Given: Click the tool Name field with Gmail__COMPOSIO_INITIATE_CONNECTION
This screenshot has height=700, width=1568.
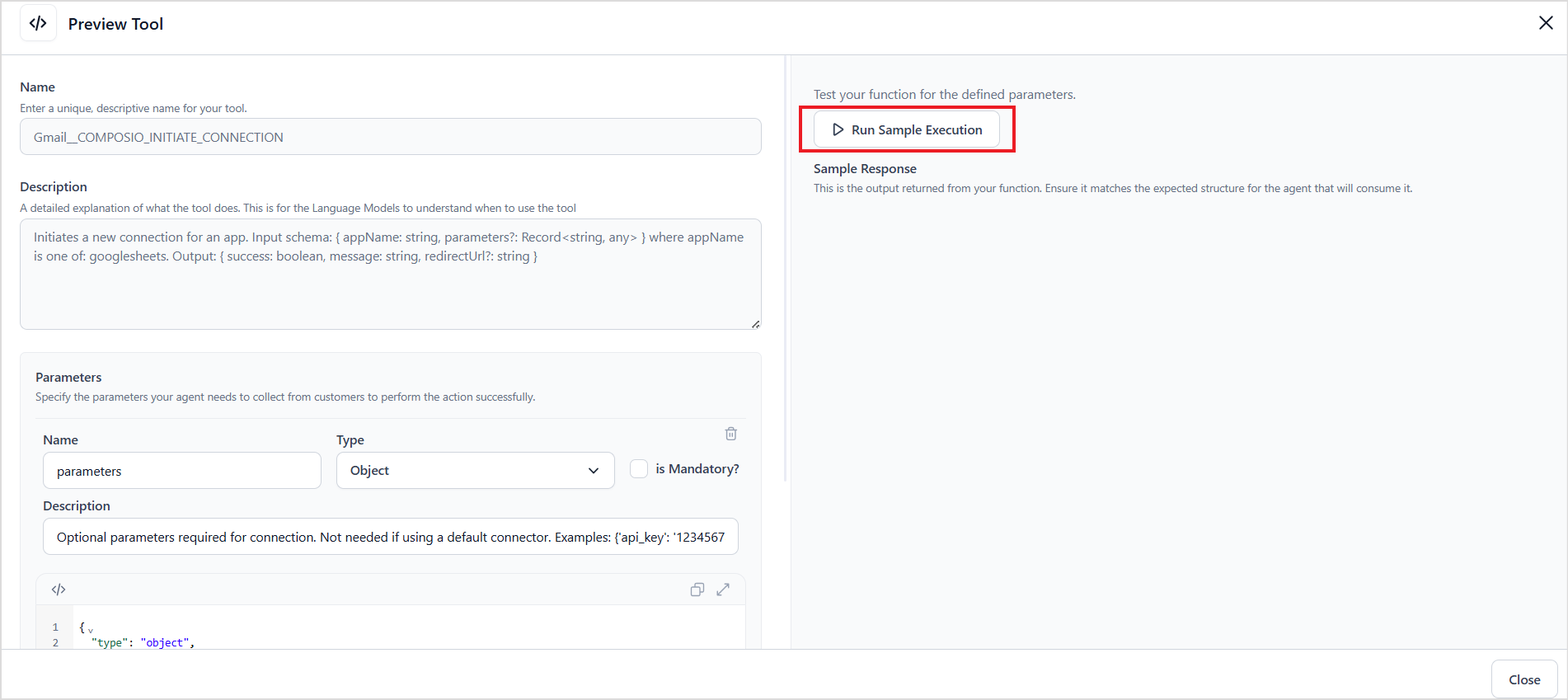Looking at the screenshot, I should 390,137.
